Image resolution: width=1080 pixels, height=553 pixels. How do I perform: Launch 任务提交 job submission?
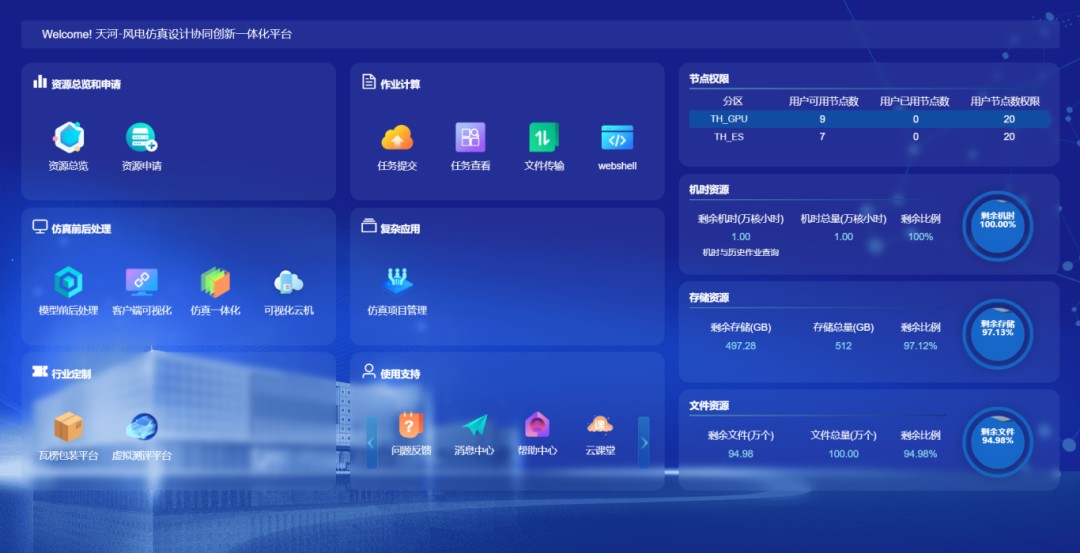[x=397, y=138]
